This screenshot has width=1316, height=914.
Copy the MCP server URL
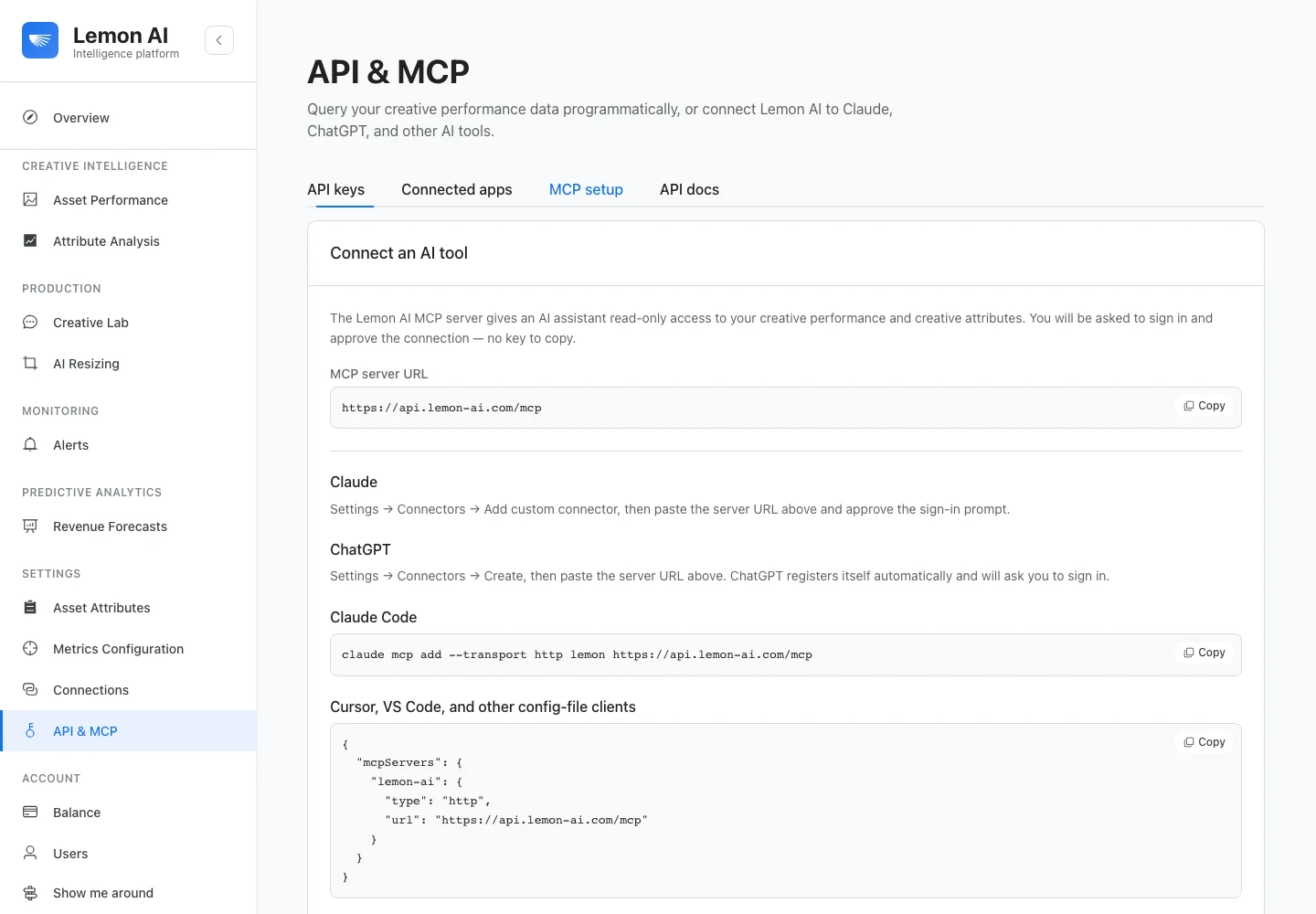[x=1205, y=406]
